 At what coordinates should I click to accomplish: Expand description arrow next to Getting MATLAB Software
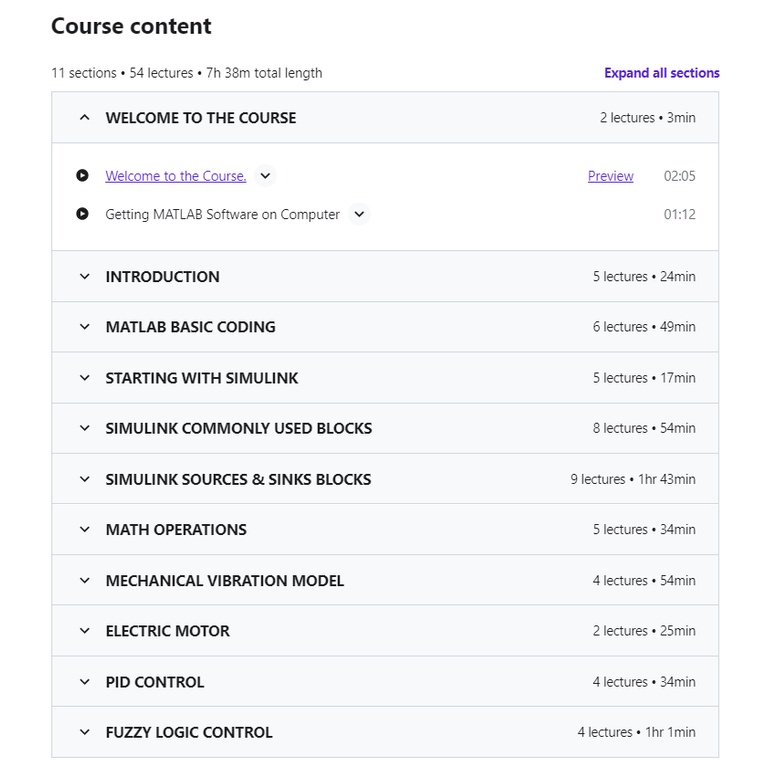[359, 214]
